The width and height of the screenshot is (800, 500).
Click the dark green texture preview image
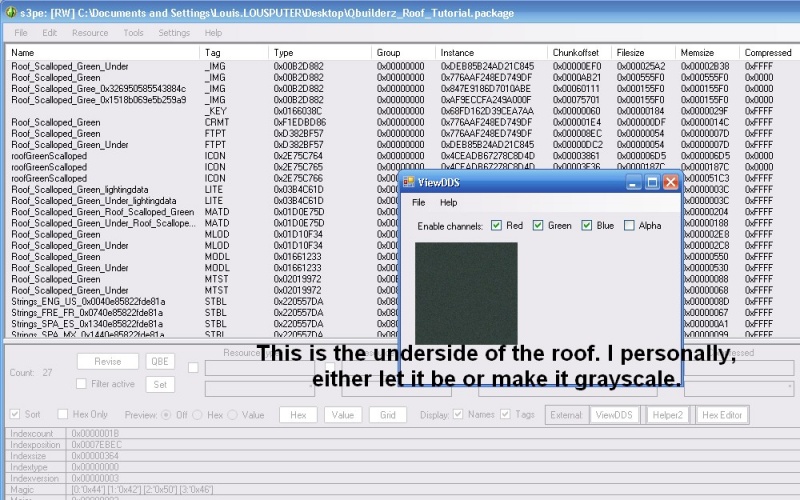[x=466, y=292]
